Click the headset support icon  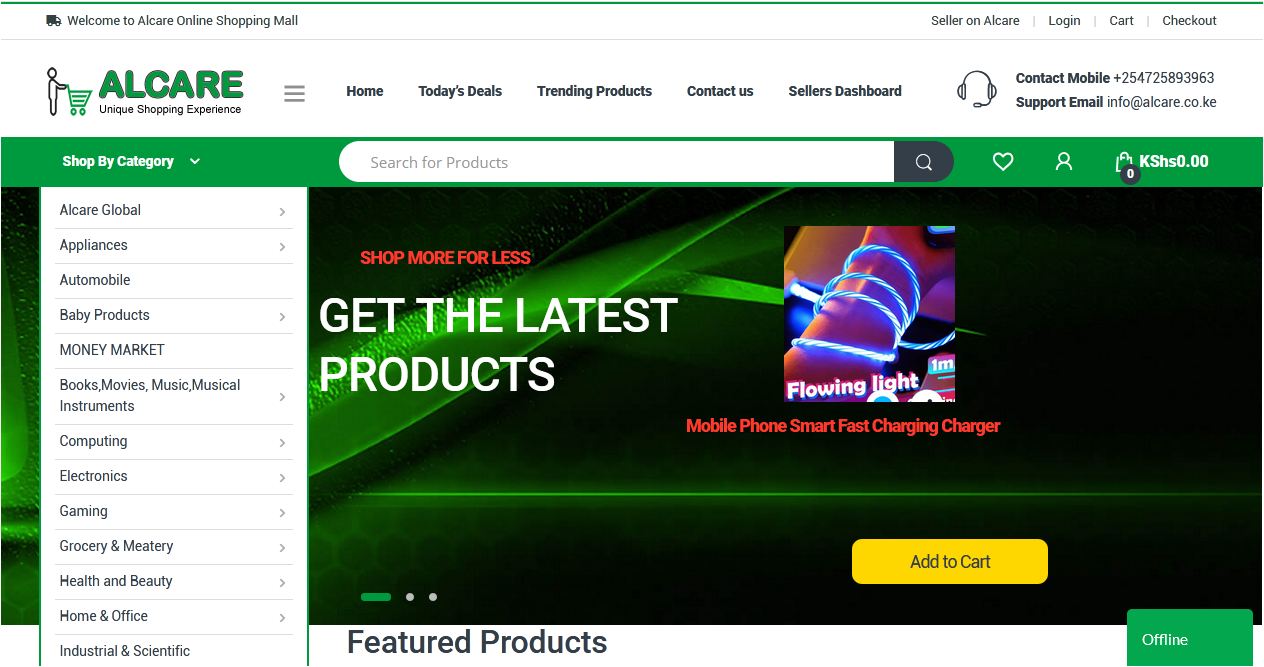(976, 89)
